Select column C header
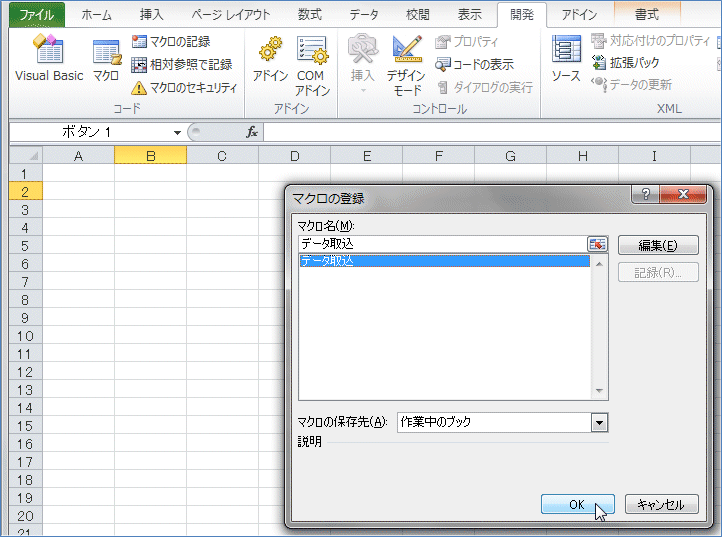This screenshot has height=537, width=722. (222, 156)
